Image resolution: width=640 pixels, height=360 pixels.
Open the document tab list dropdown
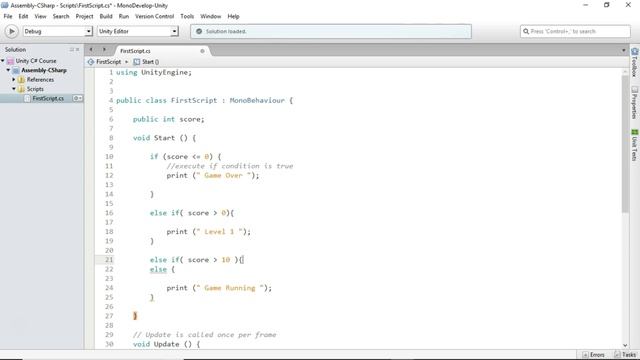623,51
